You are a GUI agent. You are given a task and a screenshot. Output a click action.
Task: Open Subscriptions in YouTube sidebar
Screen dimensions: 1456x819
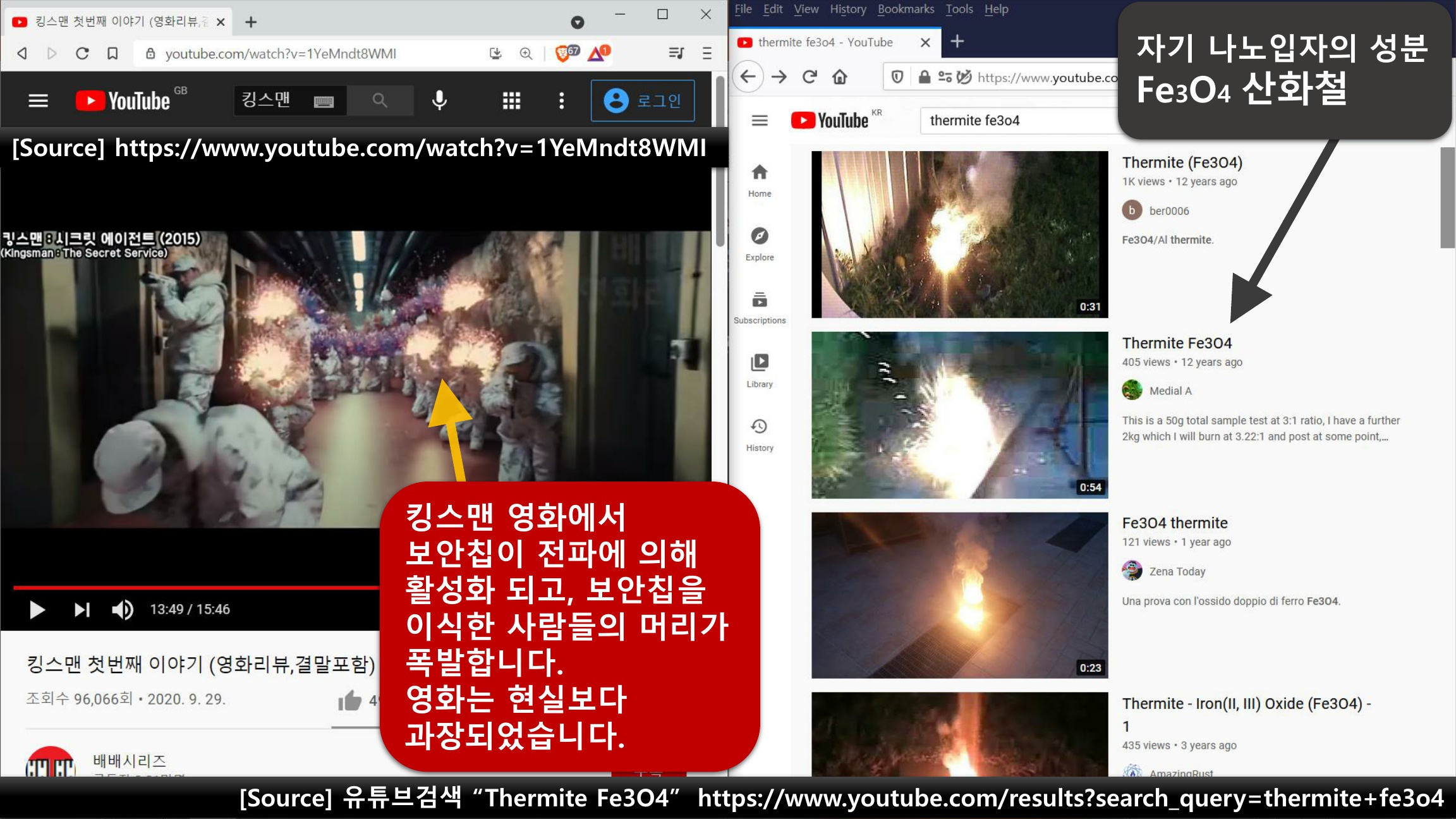coord(760,308)
